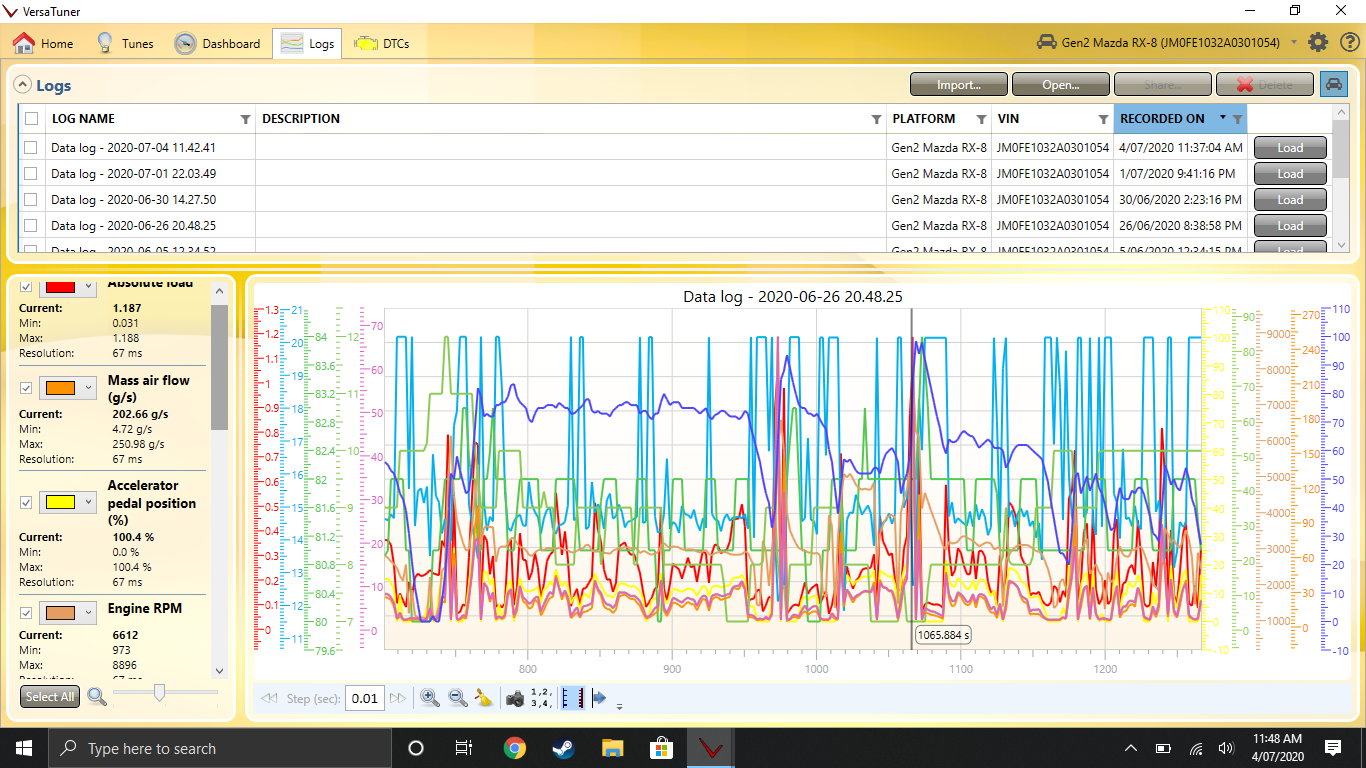Viewport: 1366px width, 768px height.
Task: Load the 2020-07-04 11.42.41 data log
Action: click(1290, 148)
